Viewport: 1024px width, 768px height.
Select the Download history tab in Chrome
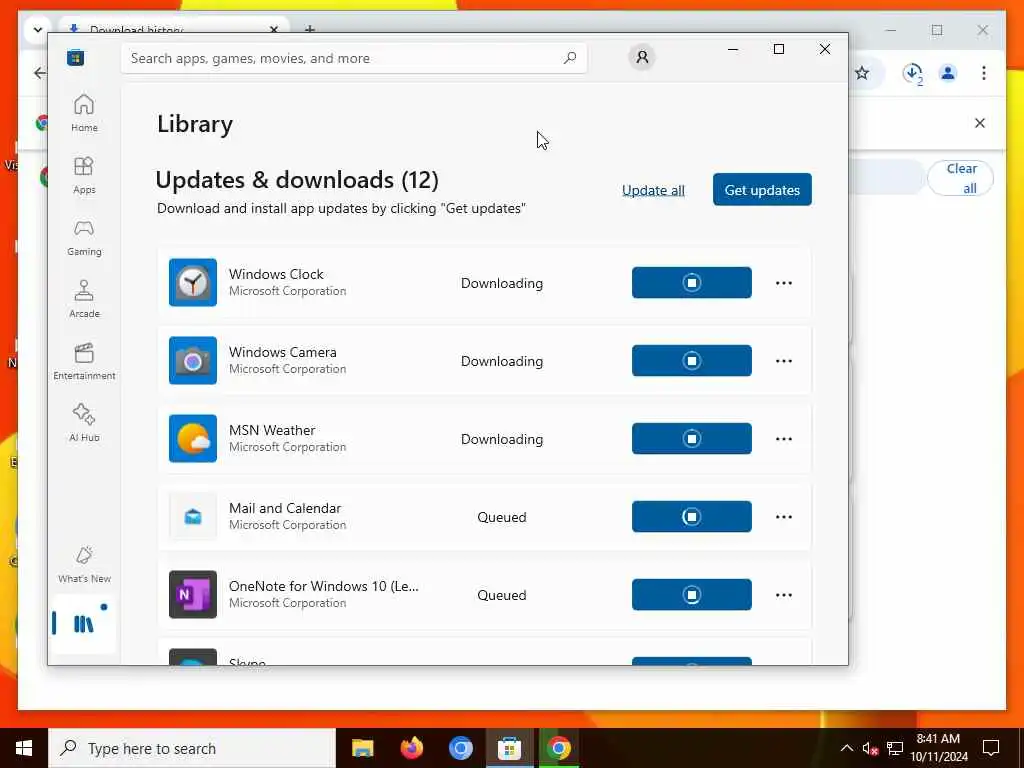coord(174,29)
